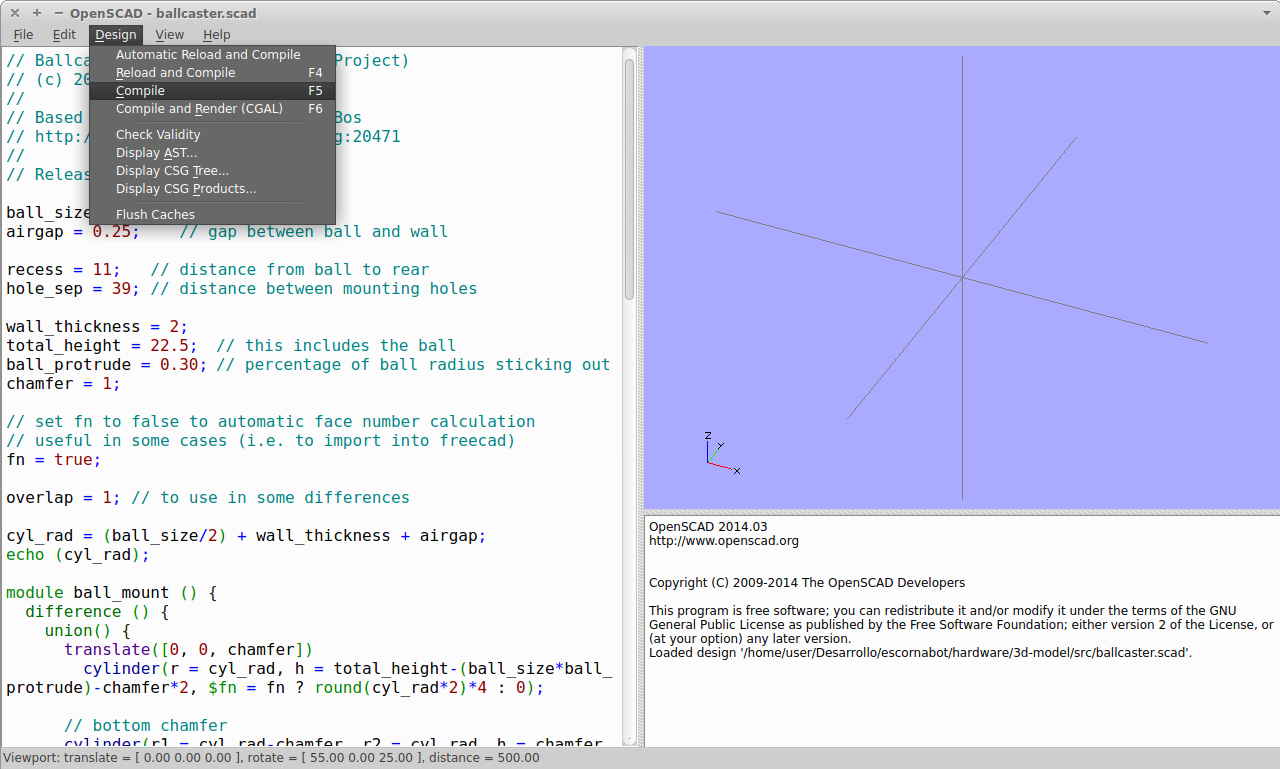The width and height of the screenshot is (1280, 769).
Task: Click the 'difference () {' line
Action: [x=97, y=612]
